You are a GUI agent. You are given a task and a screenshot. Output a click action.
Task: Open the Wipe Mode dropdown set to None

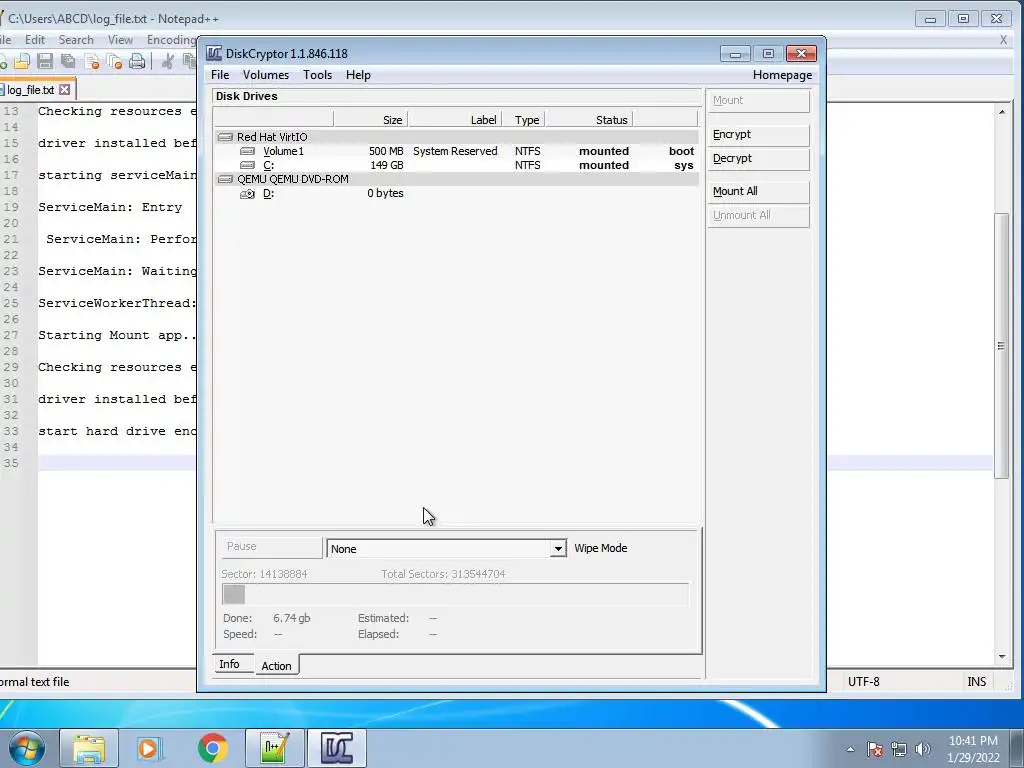(446, 549)
